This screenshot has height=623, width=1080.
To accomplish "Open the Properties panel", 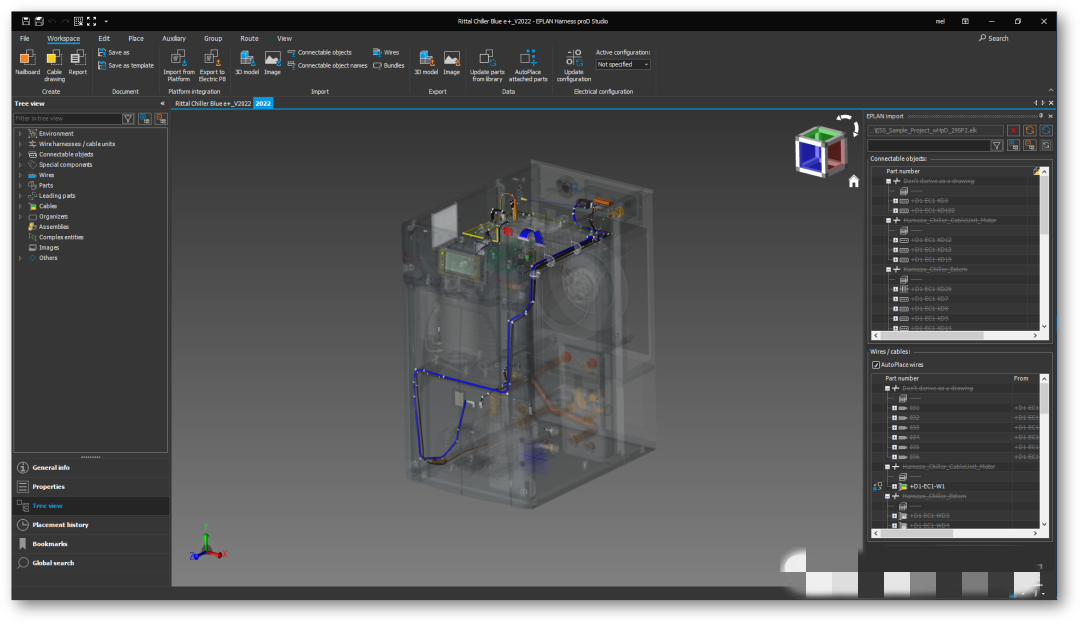I will [90, 487].
